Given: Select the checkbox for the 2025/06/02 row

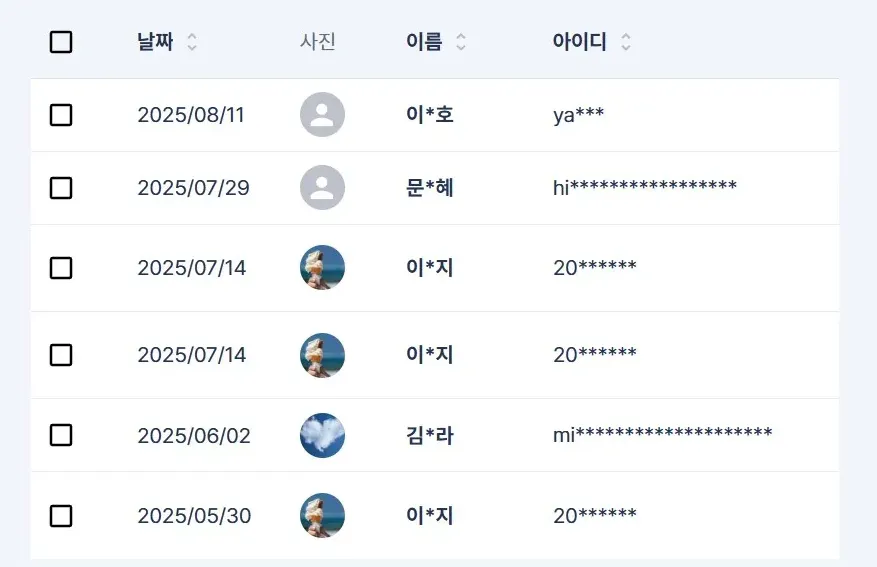Looking at the screenshot, I should 61,435.
